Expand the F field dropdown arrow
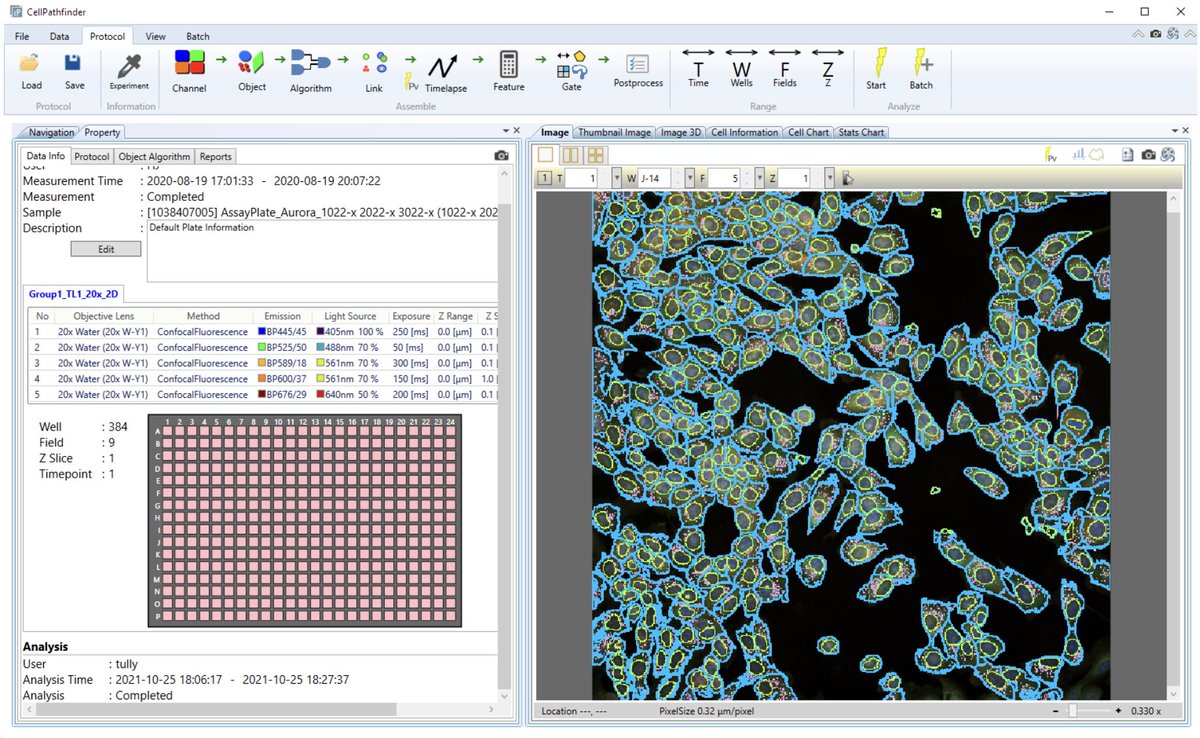This screenshot has height=738, width=1200. (759, 178)
